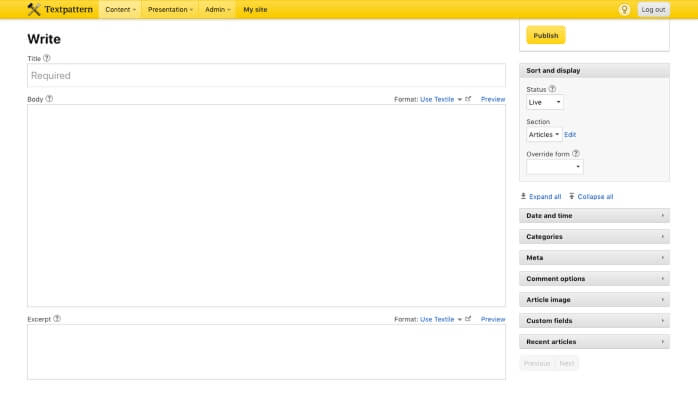
Task: Click the Title field help icon
Action: point(47,58)
